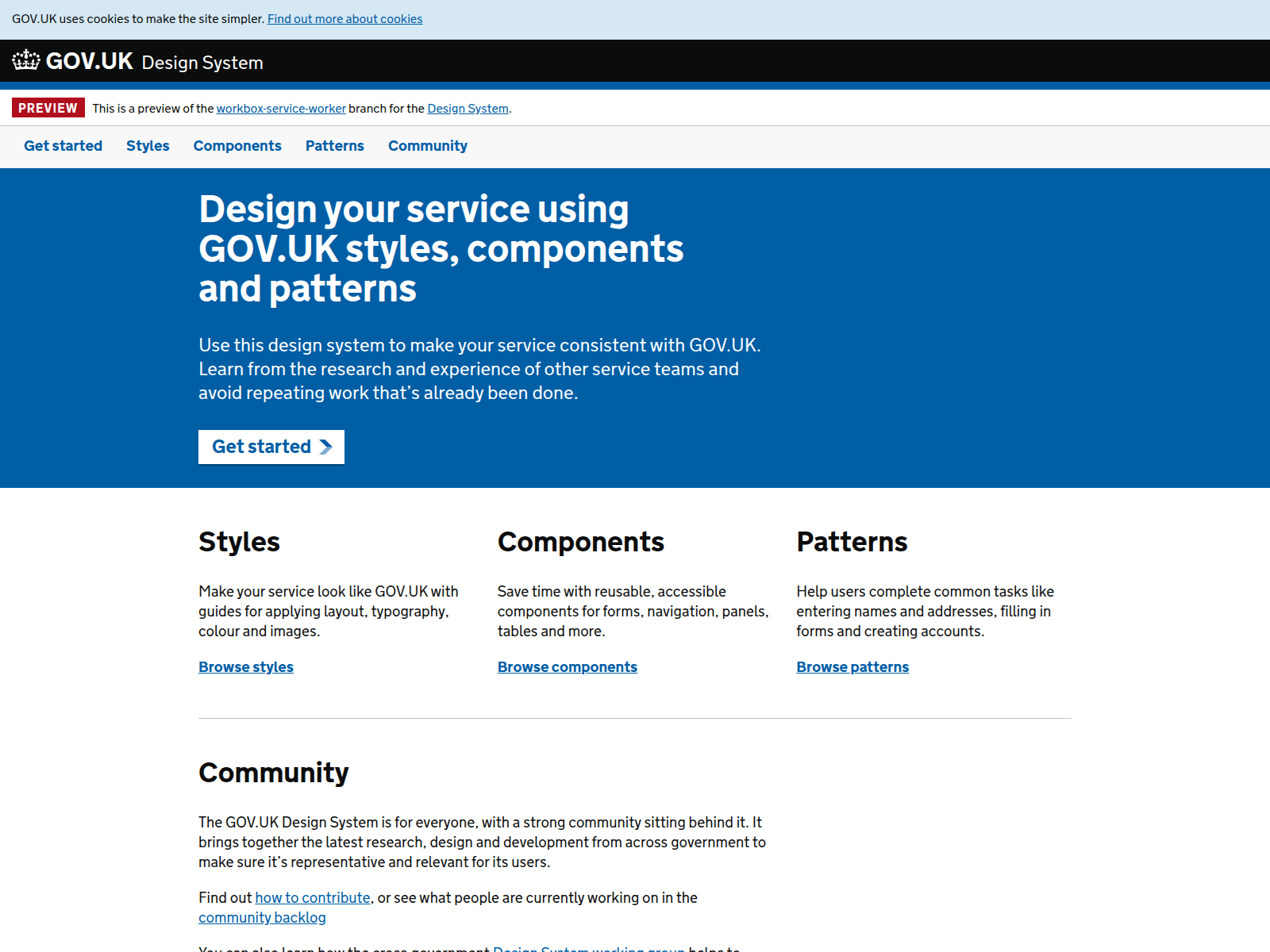Follow the Design System link in preview banner
The width and height of the screenshot is (1270, 952).
pyautogui.click(x=468, y=109)
